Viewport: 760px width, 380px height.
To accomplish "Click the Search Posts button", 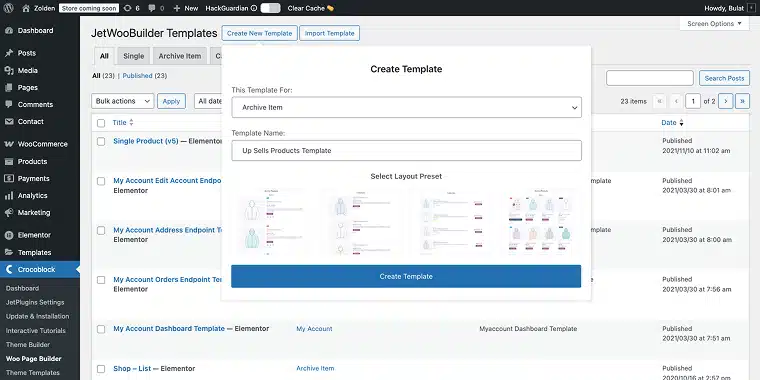I will pyautogui.click(x=724, y=78).
